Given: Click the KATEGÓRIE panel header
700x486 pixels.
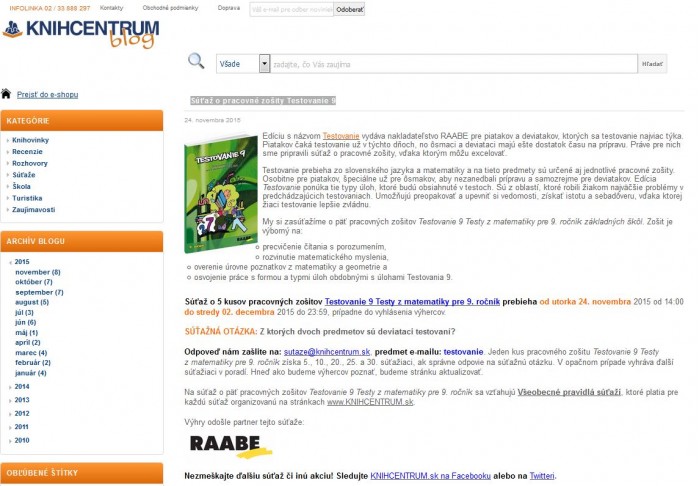Looking at the screenshot, I should click(x=82, y=121).
